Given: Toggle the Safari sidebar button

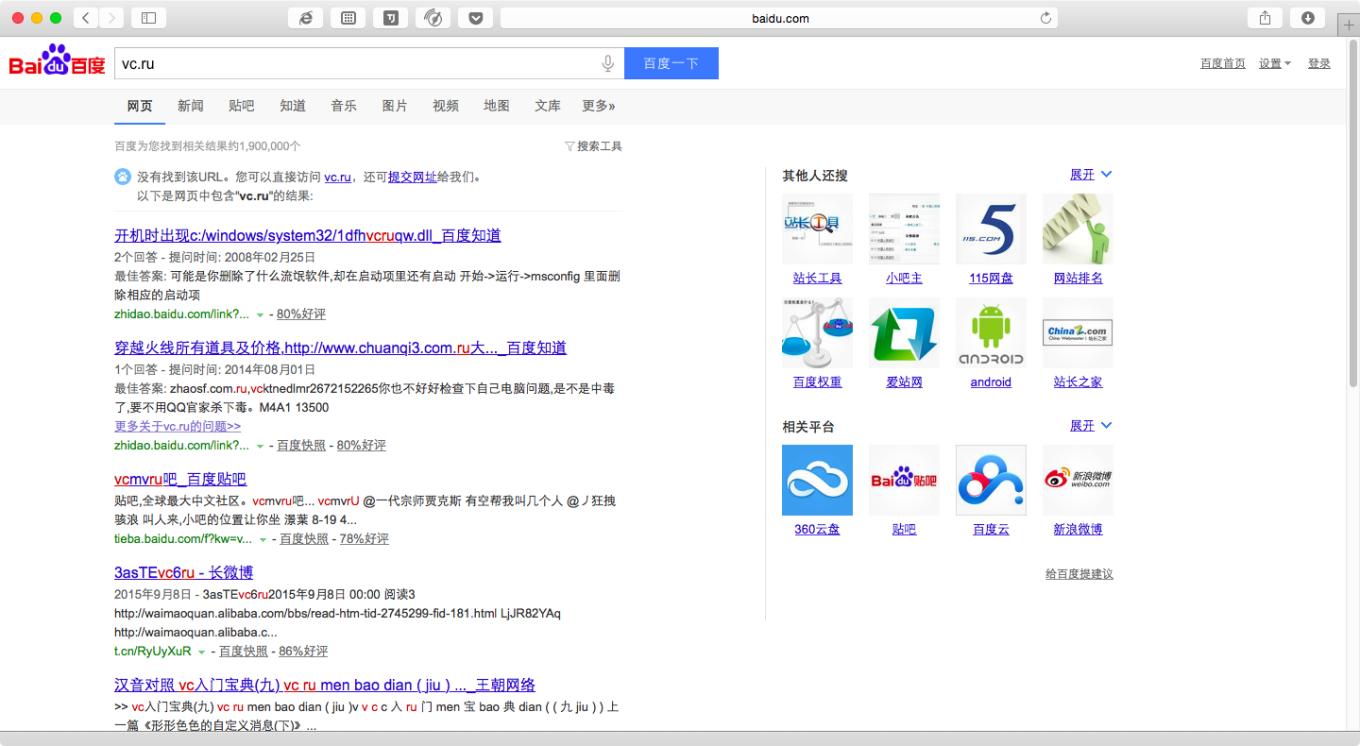Looking at the screenshot, I should coord(149,18).
